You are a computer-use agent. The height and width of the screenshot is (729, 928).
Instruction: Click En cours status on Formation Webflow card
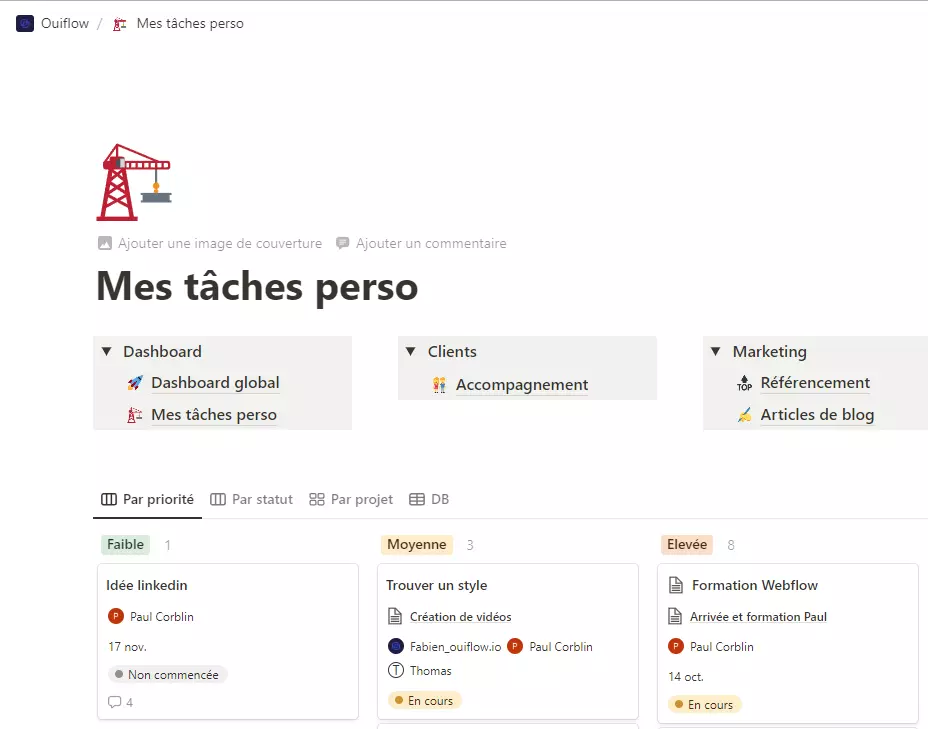pos(704,705)
